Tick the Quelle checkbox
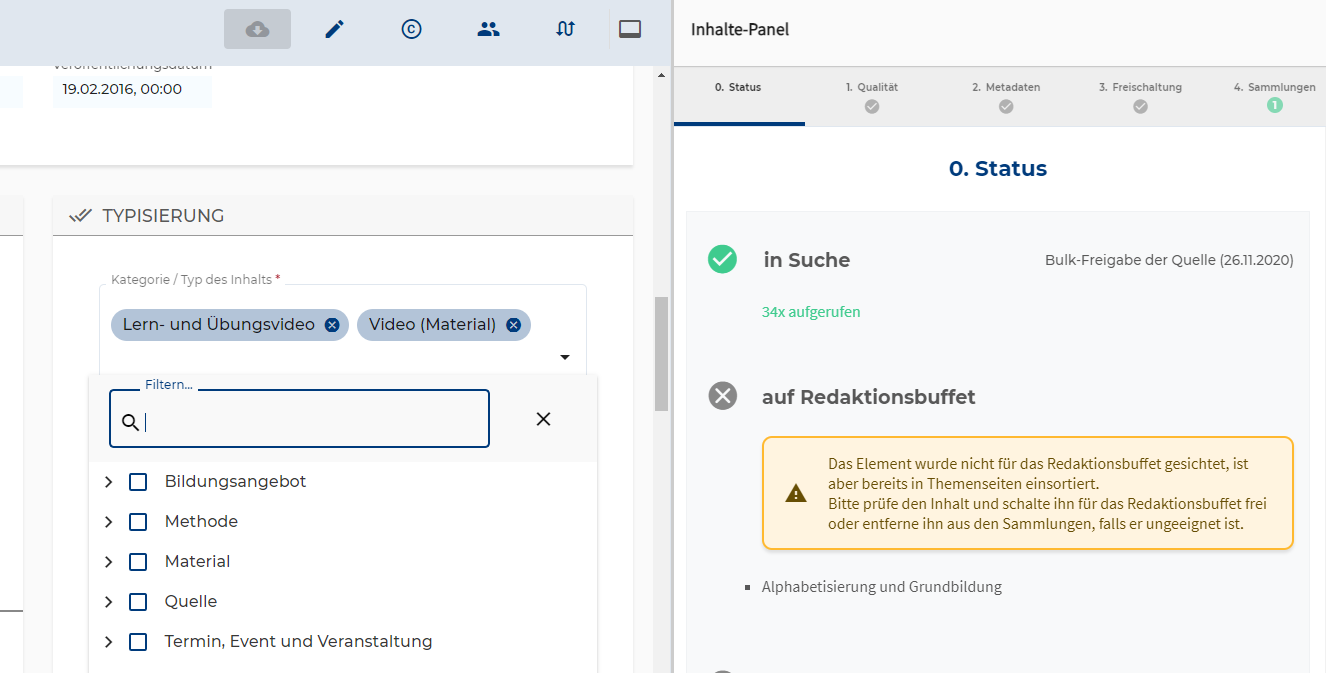Image resolution: width=1326 pixels, height=673 pixels. 138,602
